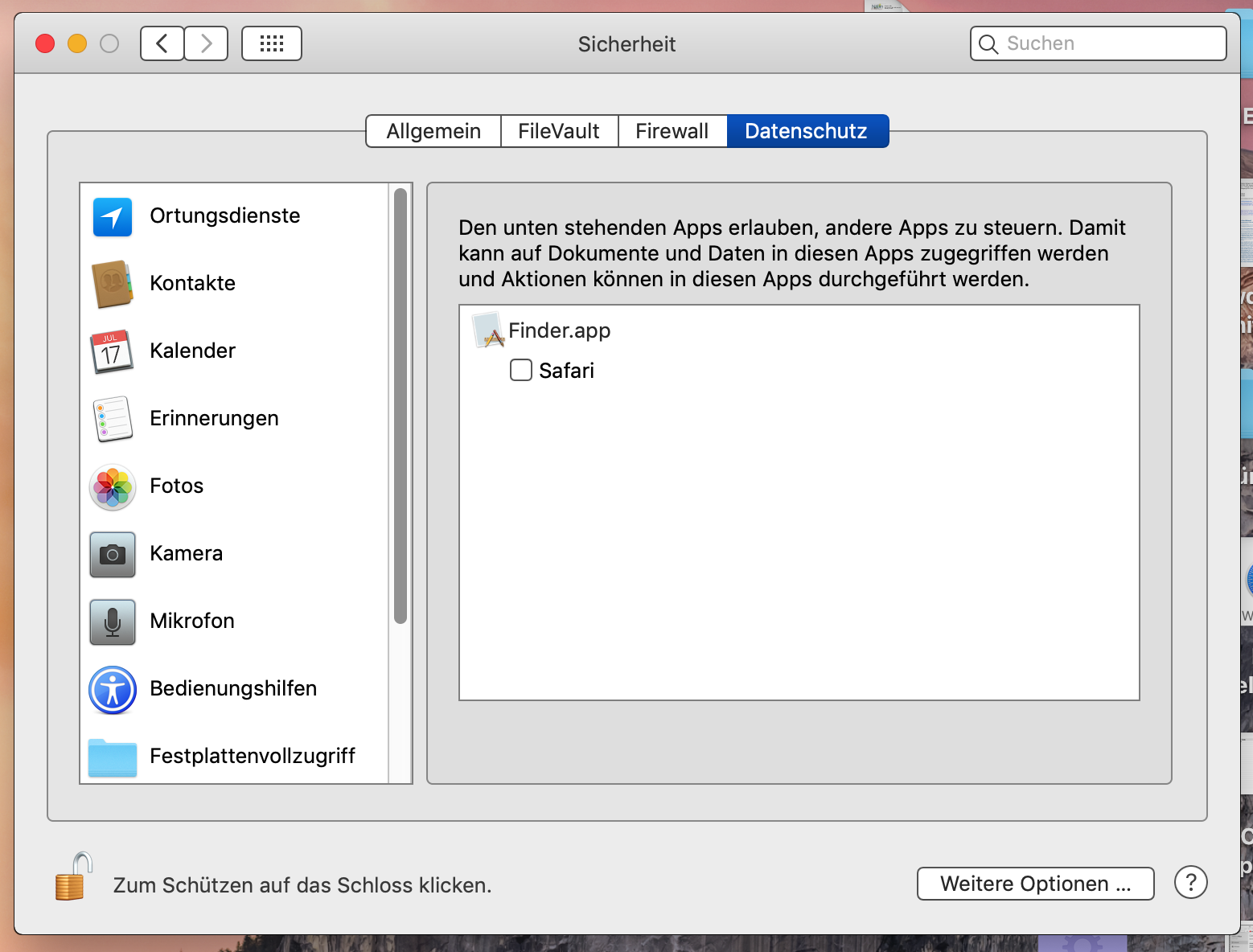Enable the Safari checkbox under Finder.app
The image size is (1253, 952).
coord(521,370)
